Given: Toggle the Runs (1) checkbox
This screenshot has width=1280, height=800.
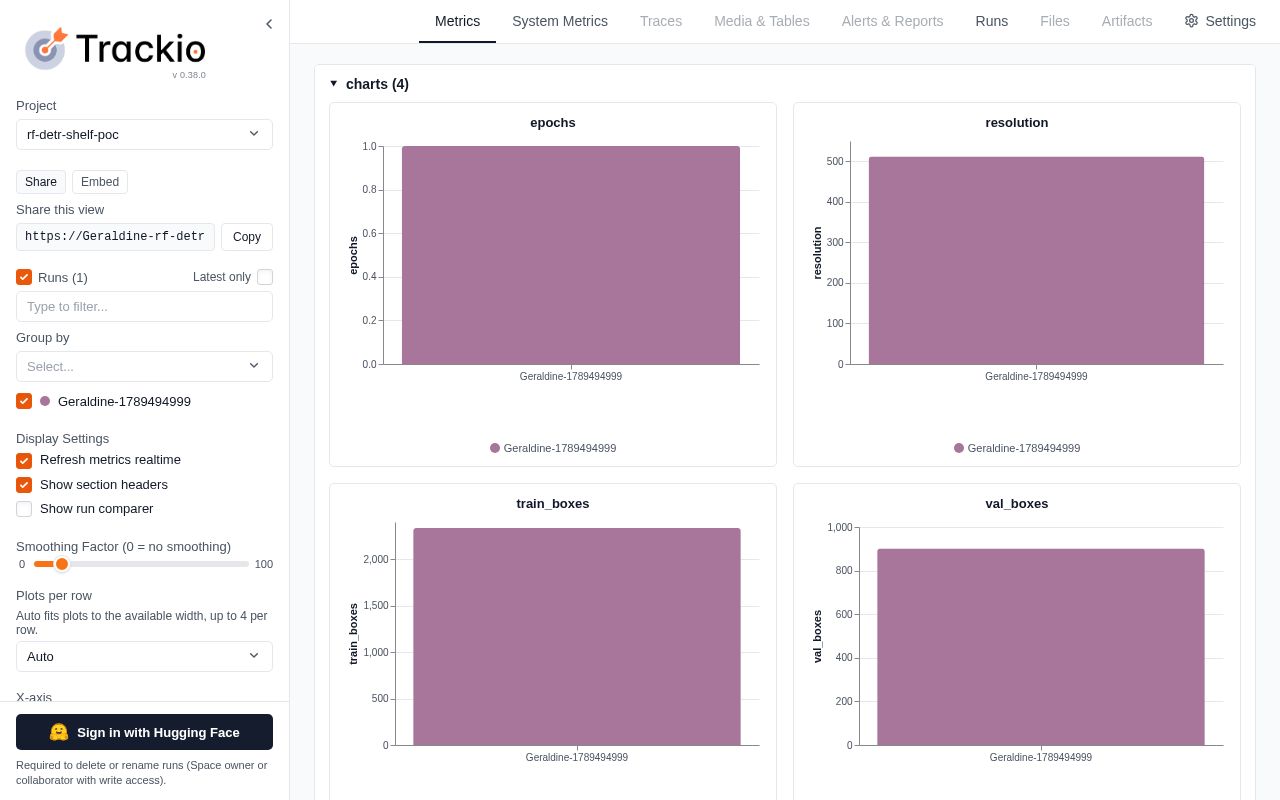Looking at the screenshot, I should (x=24, y=277).
